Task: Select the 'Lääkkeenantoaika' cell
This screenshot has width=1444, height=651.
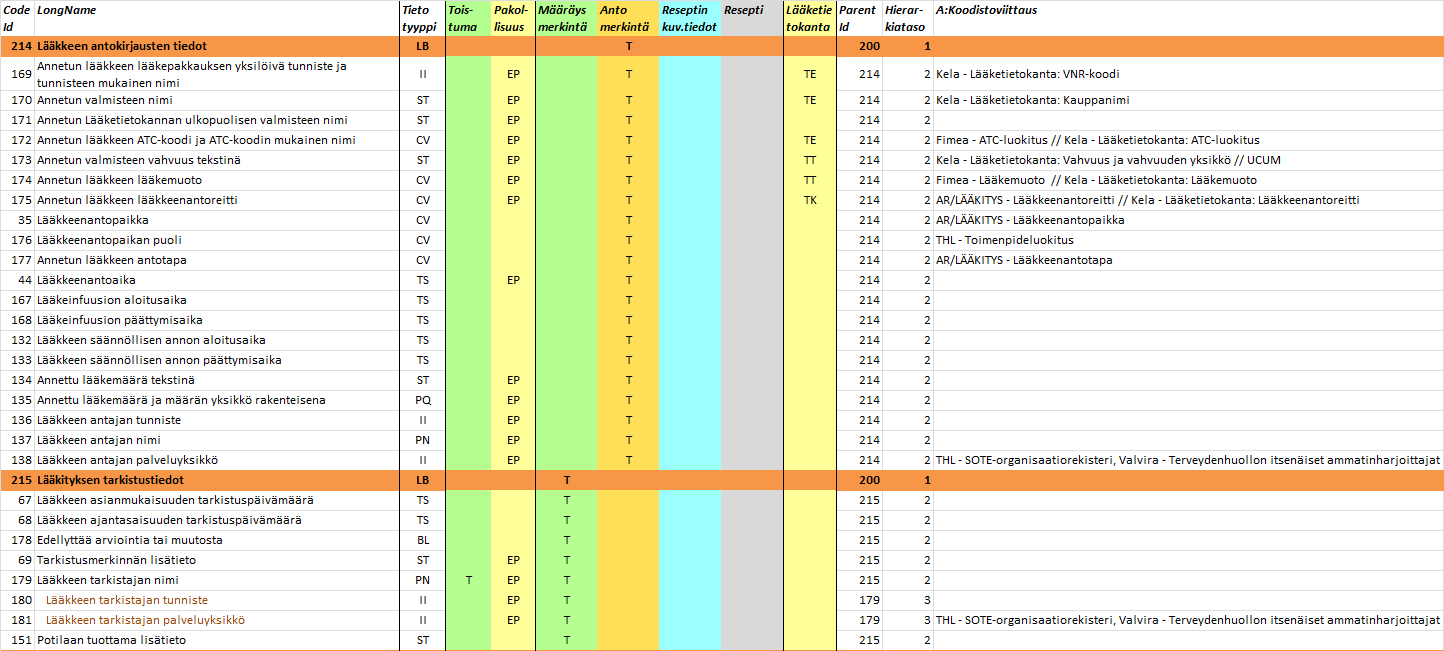Action: coord(217,280)
